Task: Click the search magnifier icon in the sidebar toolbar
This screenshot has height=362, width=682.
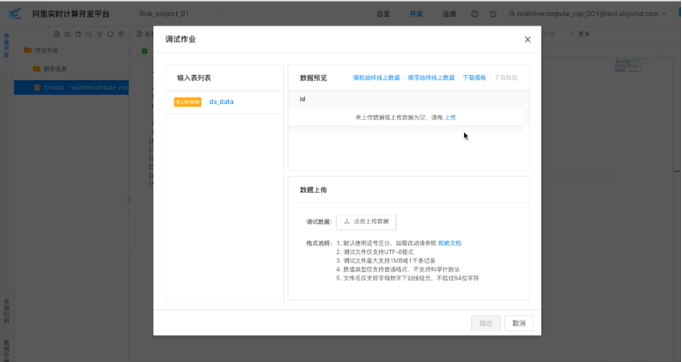Action: pos(89,34)
